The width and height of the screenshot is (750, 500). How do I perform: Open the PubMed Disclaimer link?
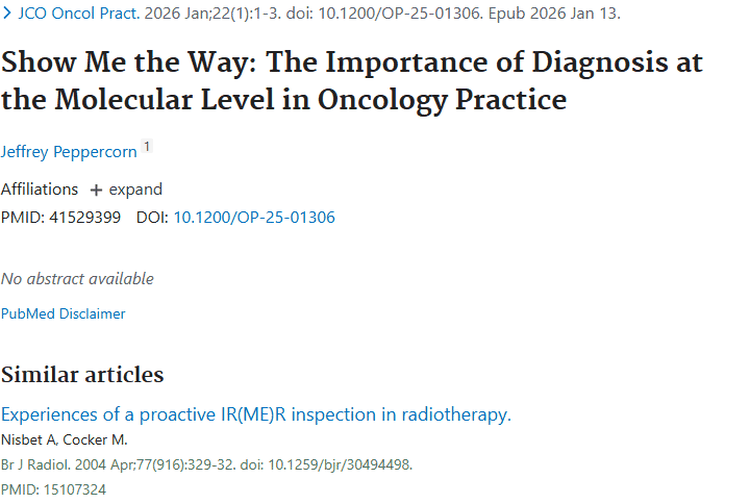click(63, 313)
